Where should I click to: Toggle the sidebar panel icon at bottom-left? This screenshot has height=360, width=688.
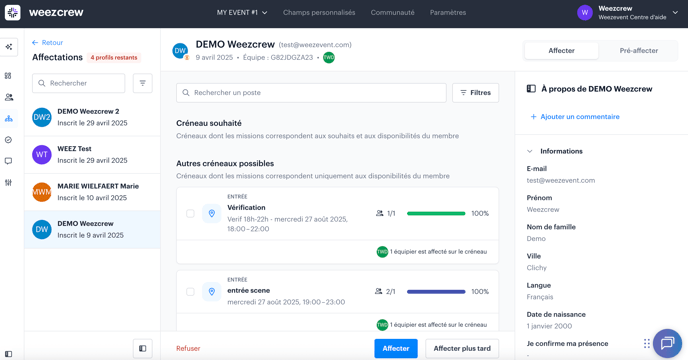coord(8,354)
